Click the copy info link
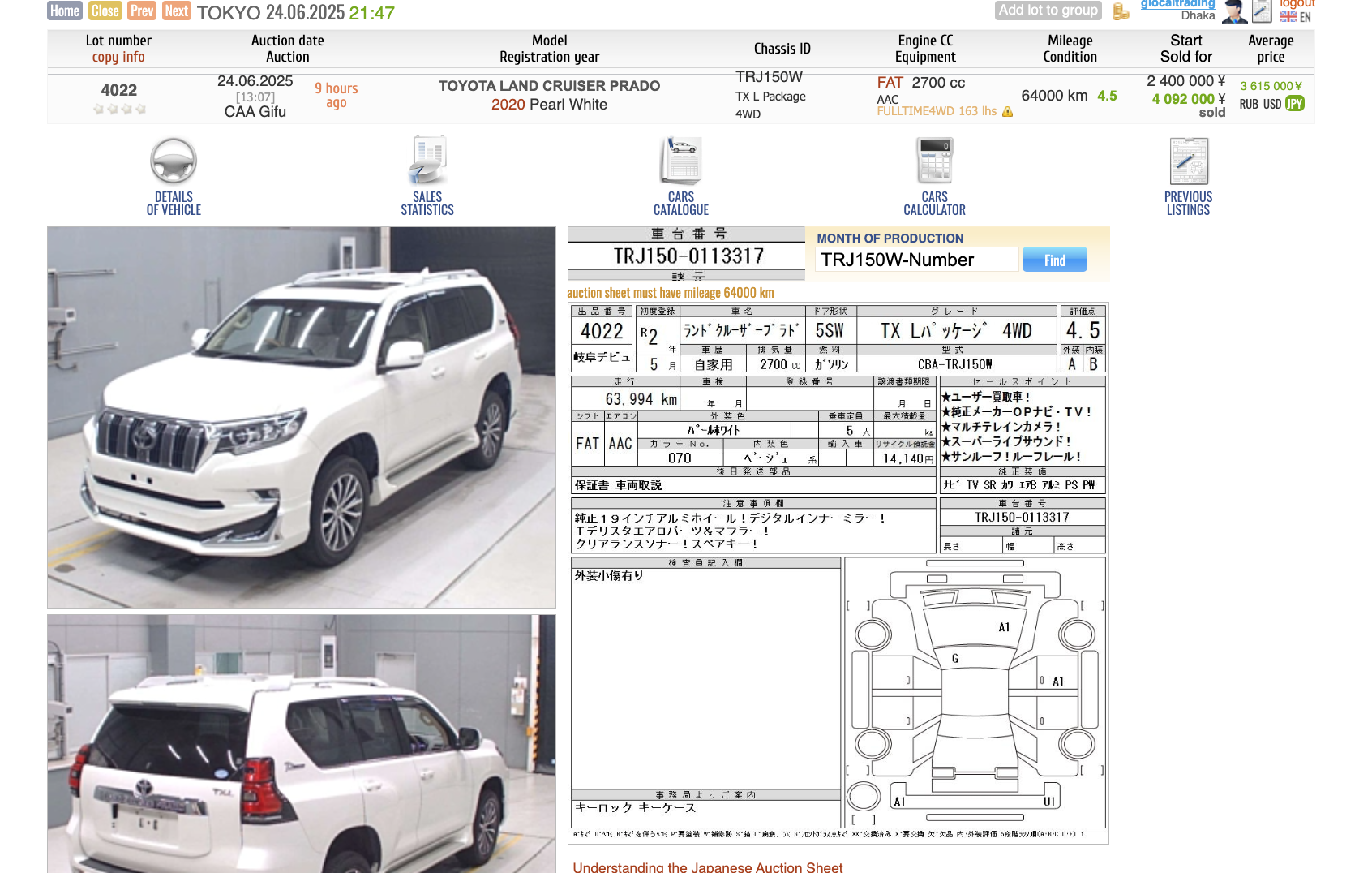1372x873 pixels. [x=118, y=57]
